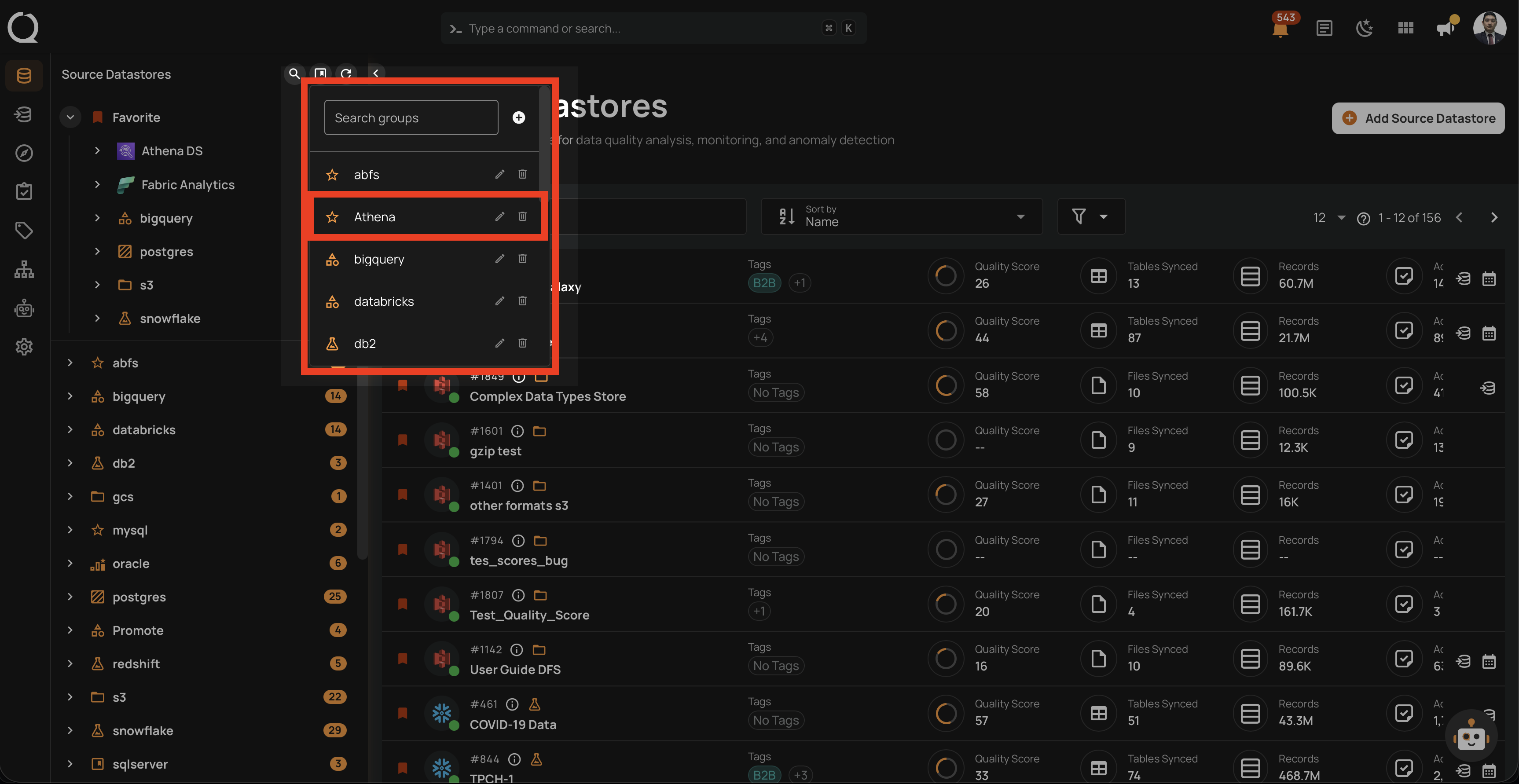Select the databricks group in popup
1519x784 pixels.
coord(384,301)
